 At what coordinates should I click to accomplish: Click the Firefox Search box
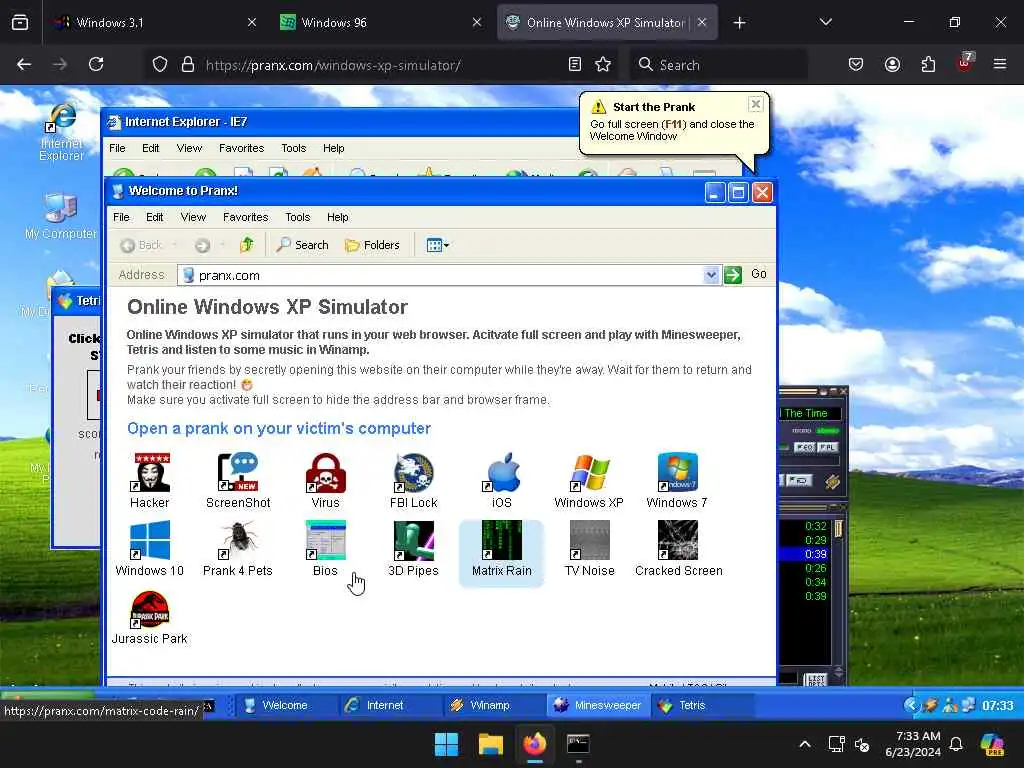[x=718, y=65]
